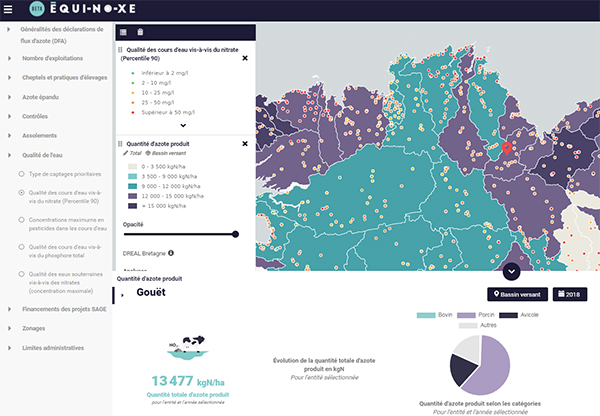Open the layer list icon tab
600x416 pixels.
click(123, 32)
